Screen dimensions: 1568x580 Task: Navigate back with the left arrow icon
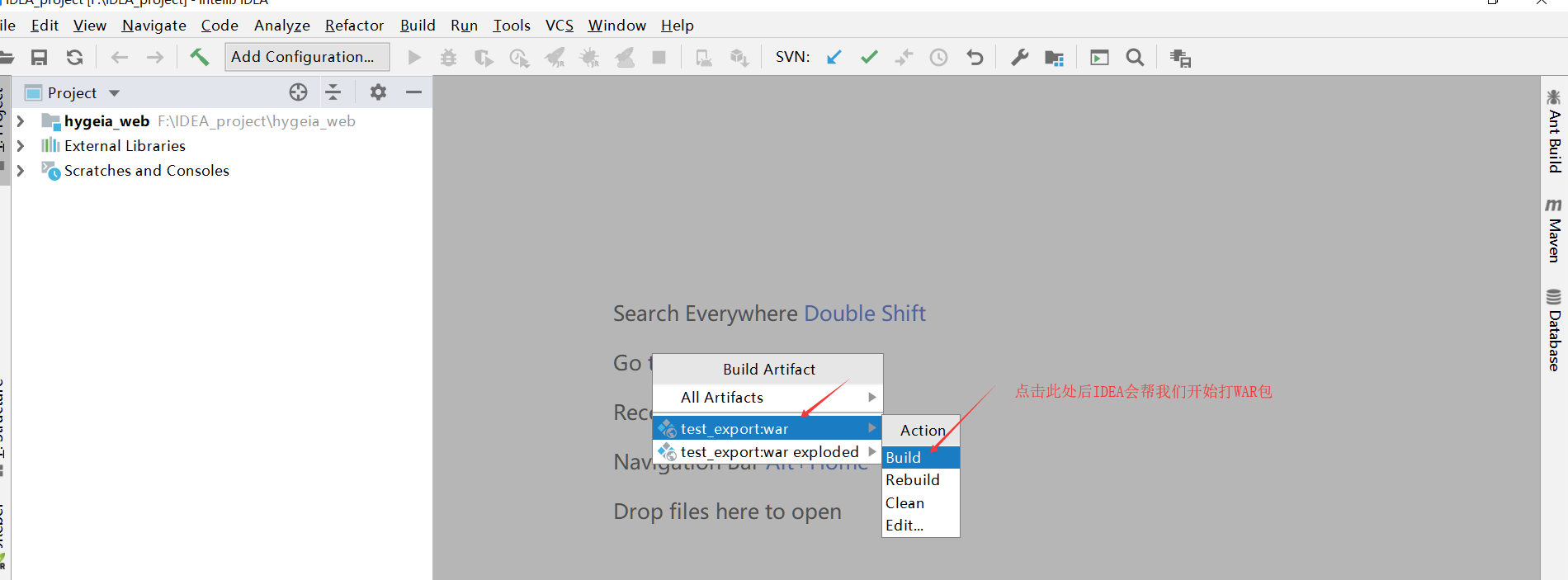120,57
